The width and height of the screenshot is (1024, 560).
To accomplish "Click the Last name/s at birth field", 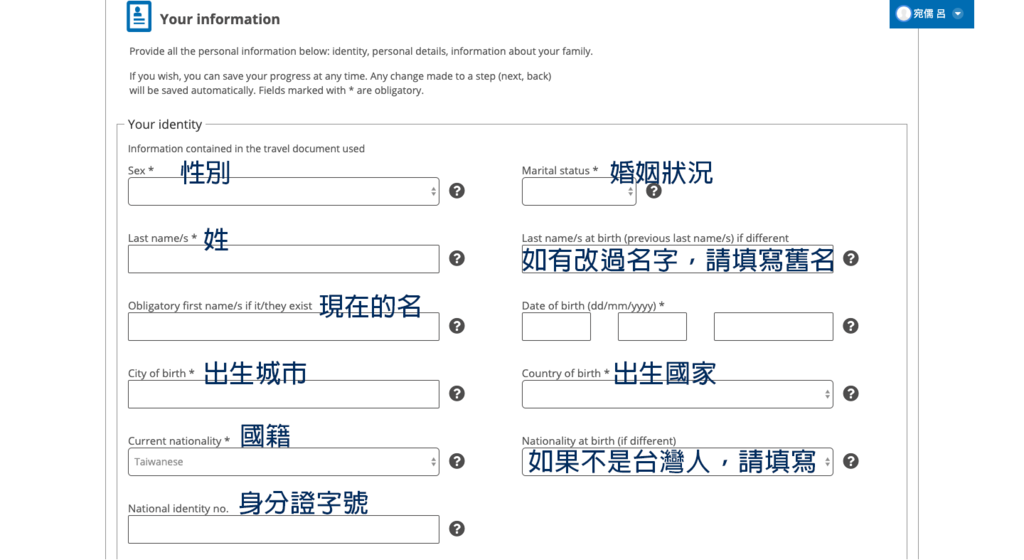I will tap(677, 259).
